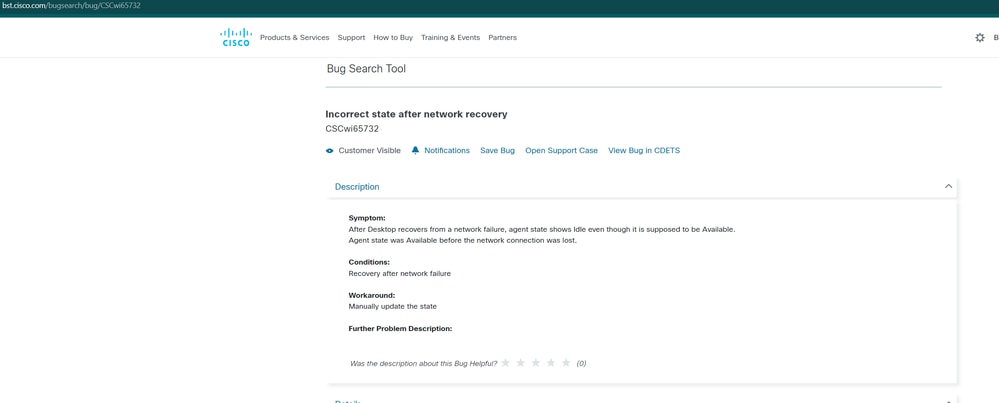Open the How to Buy menu
The image size is (999, 403).
393,38
